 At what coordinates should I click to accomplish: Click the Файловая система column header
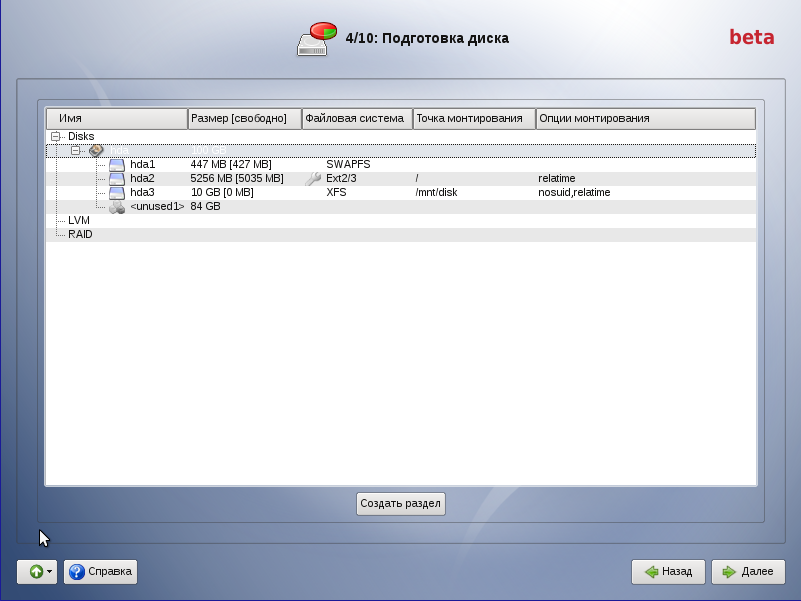point(356,118)
